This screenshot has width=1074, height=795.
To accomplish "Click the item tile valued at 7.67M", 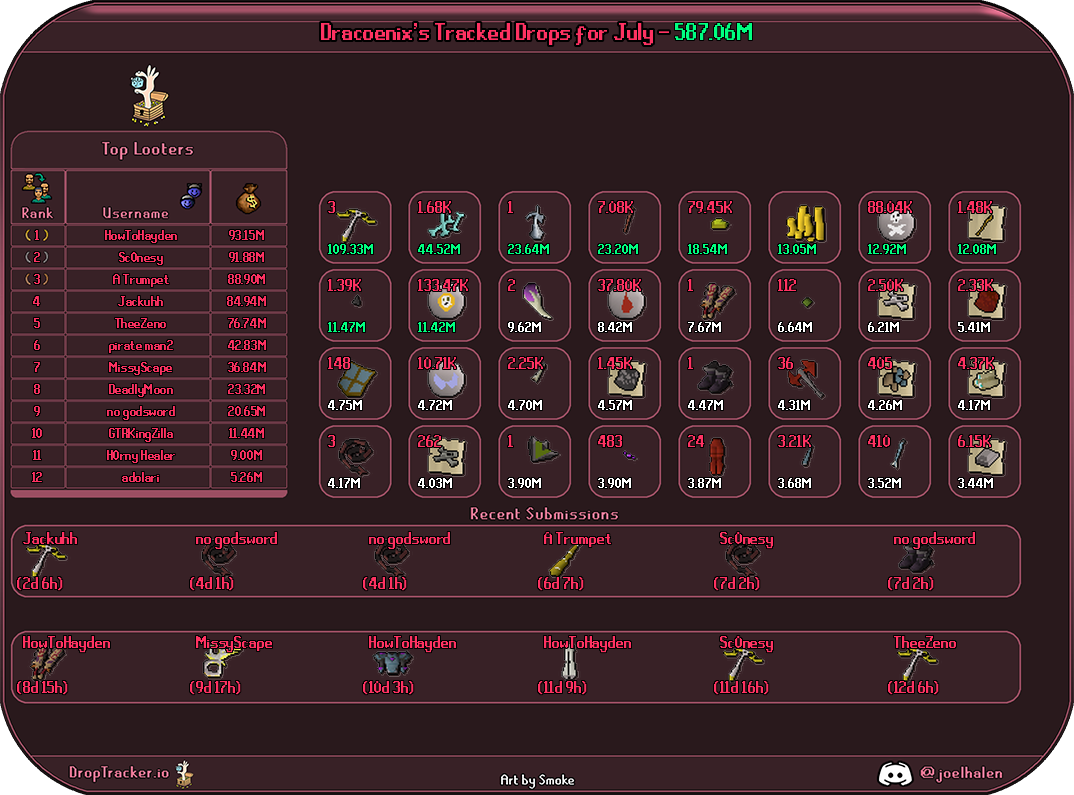I will [714, 305].
